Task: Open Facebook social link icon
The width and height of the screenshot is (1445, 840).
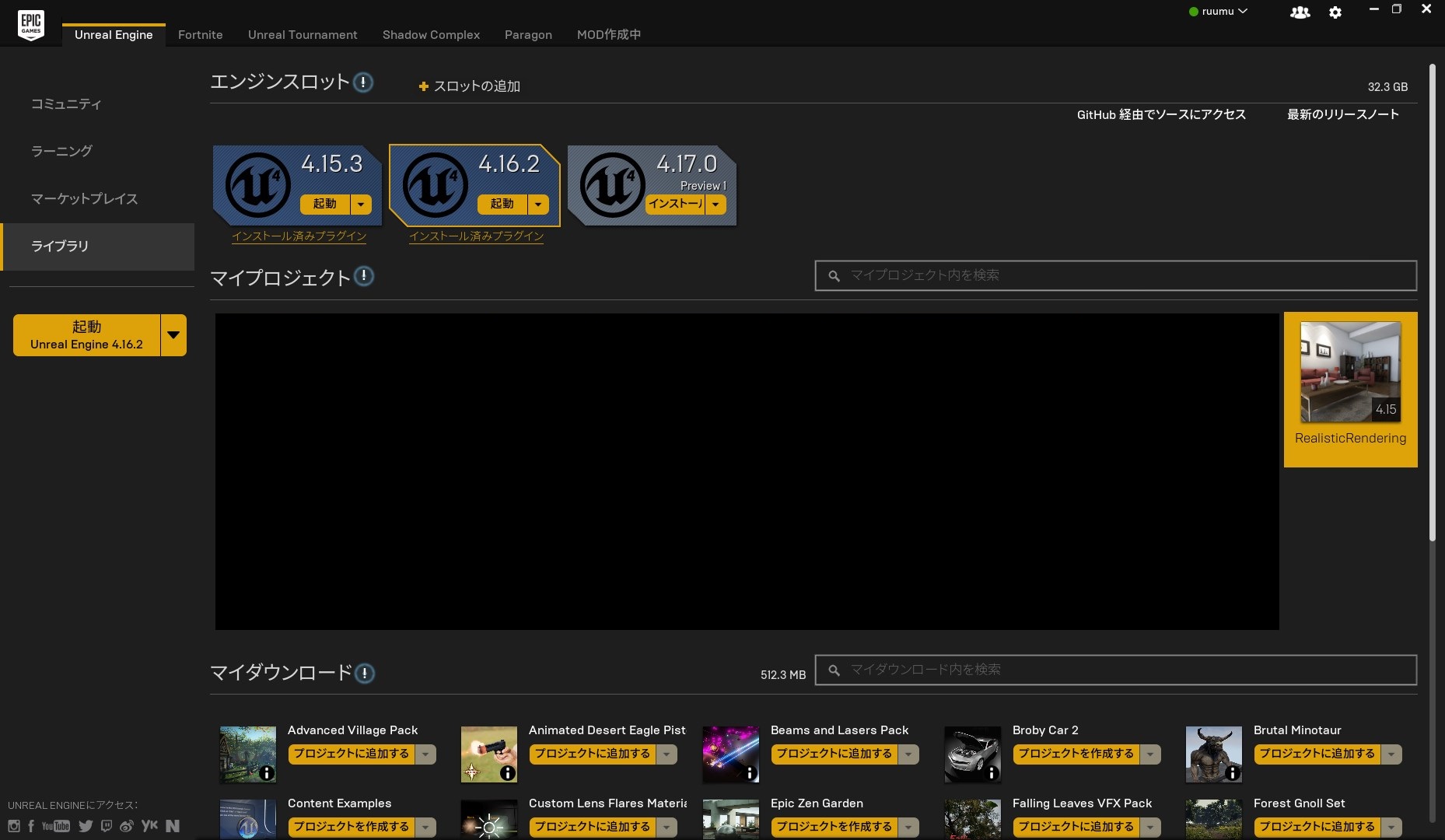Action: pyautogui.click(x=31, y=826)
